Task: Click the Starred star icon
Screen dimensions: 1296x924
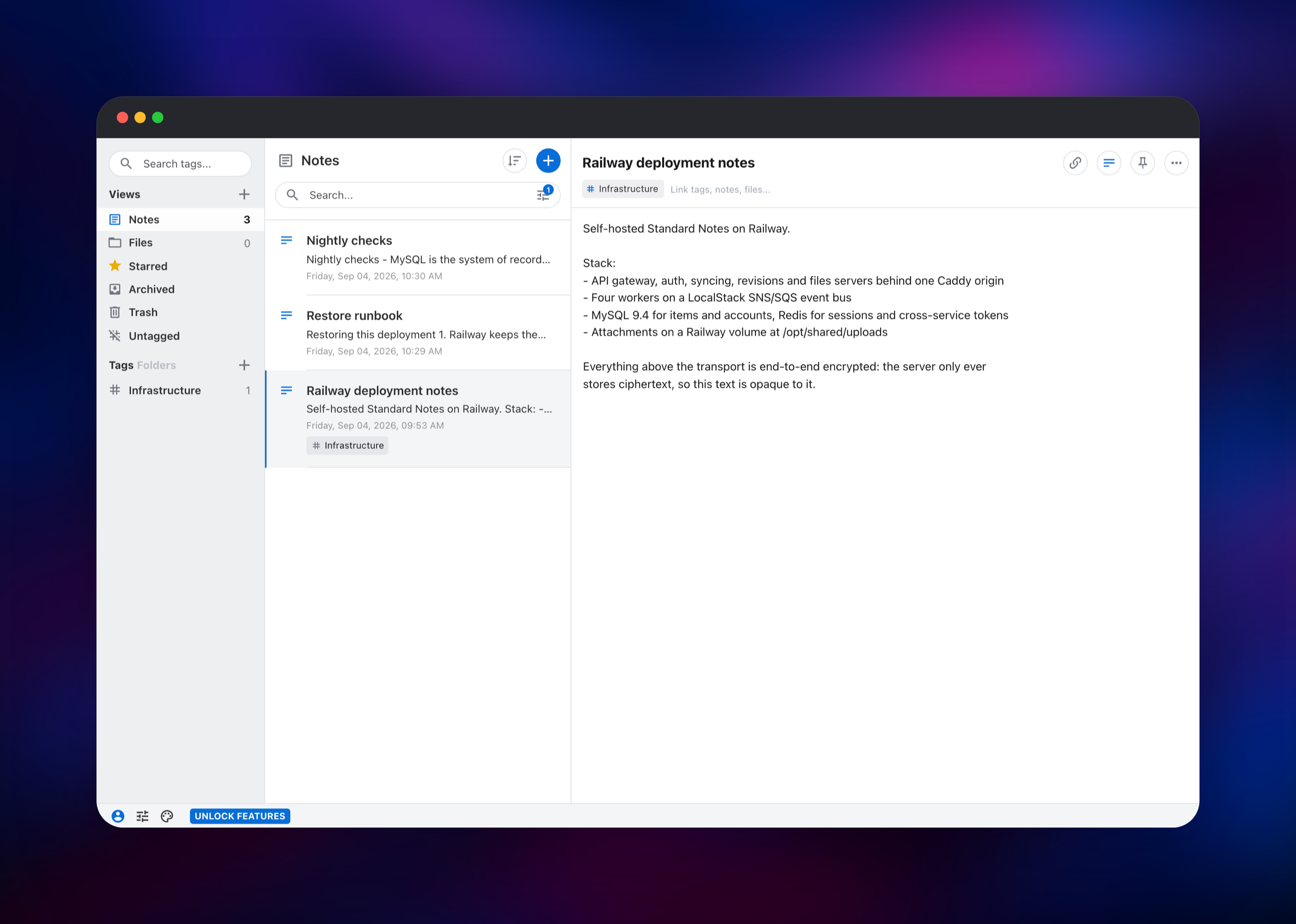Action: point(115,266)
